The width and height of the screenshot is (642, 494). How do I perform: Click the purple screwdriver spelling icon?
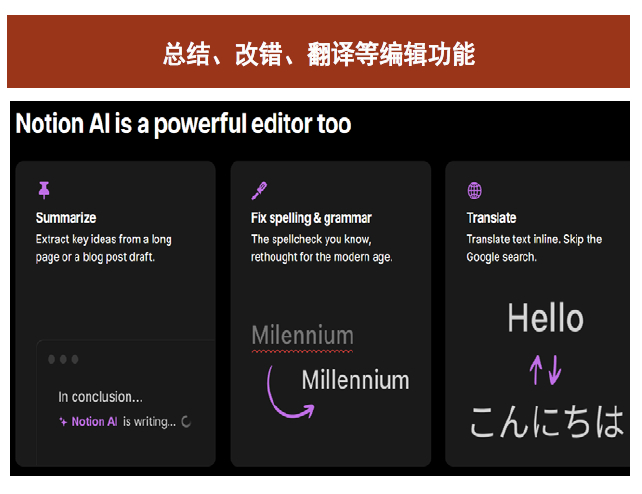[x=259, y=191]
